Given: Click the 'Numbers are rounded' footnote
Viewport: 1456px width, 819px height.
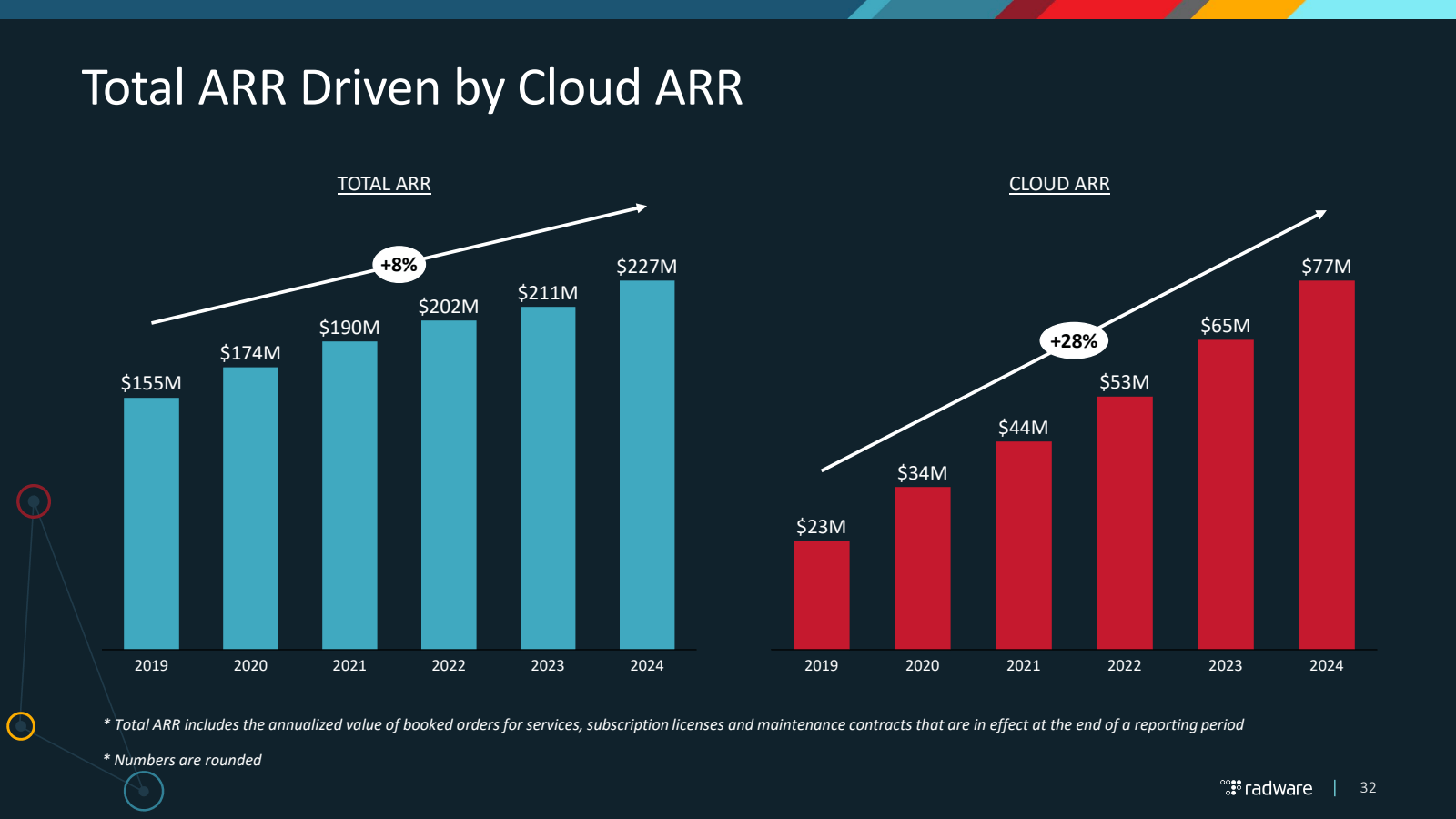Looking at the screenshot, I should (182, 760).
